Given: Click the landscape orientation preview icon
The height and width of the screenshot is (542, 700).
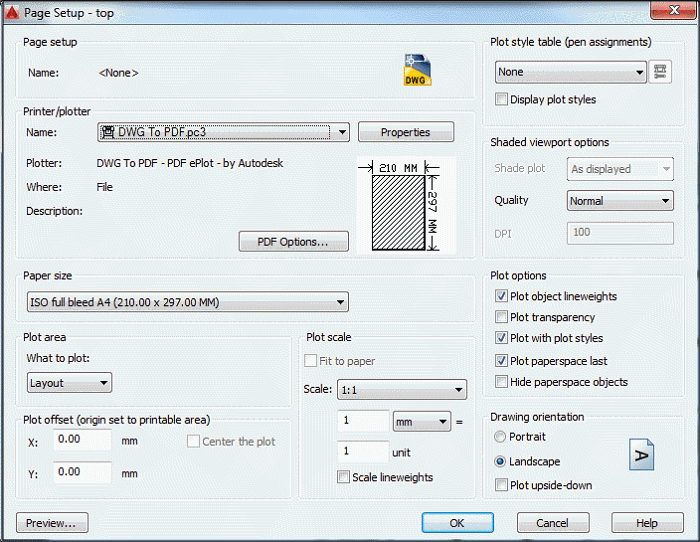Looking at the screenshot, I should [x=641, y=456].
